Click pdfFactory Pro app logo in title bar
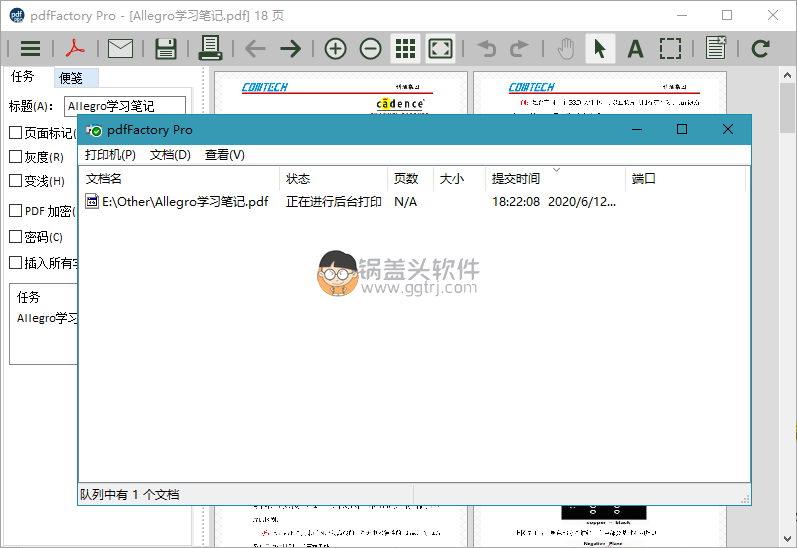 pyautogui.click(x=17, y=15)
